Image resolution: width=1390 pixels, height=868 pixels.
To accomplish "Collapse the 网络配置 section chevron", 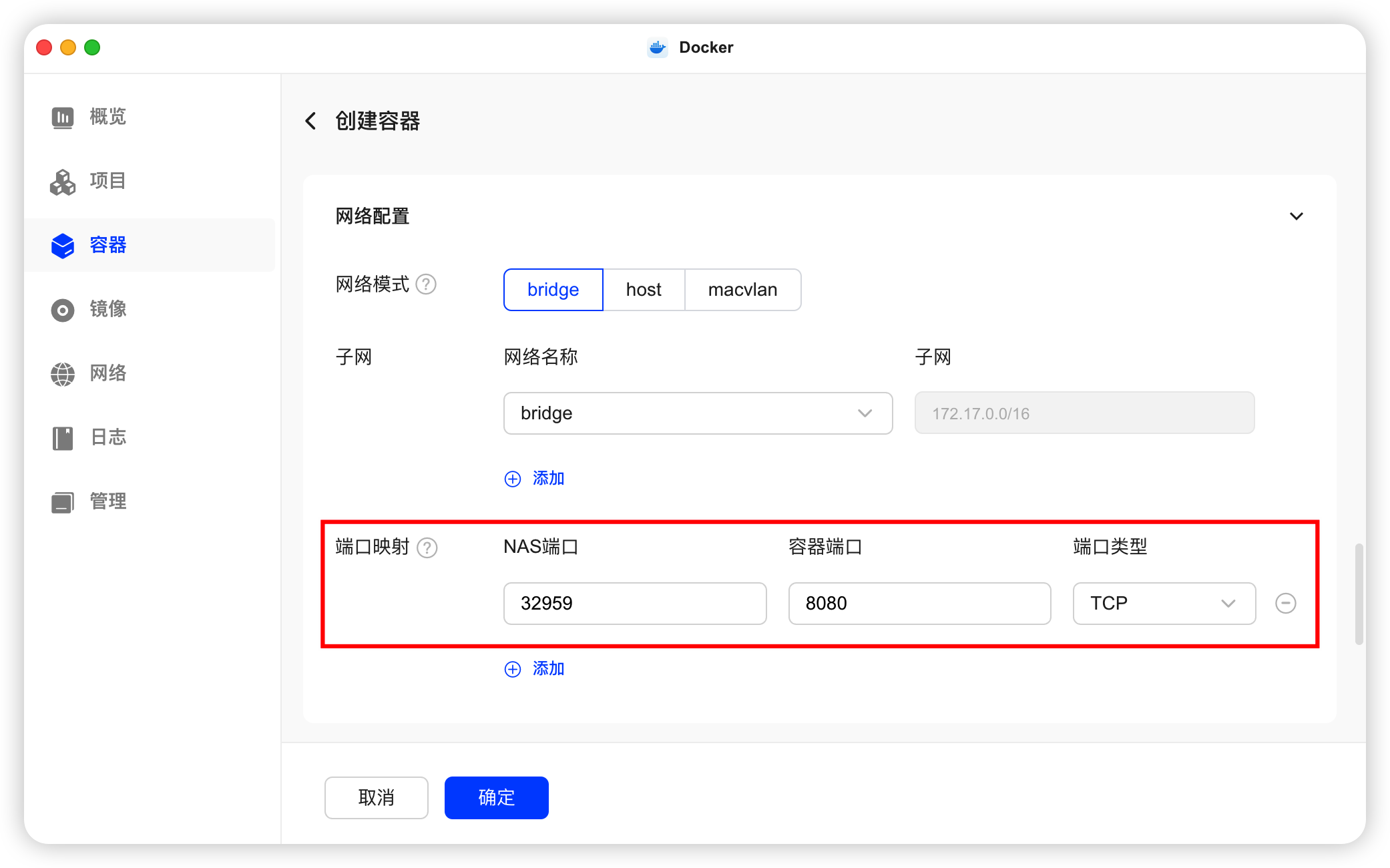I will 1296,216.
